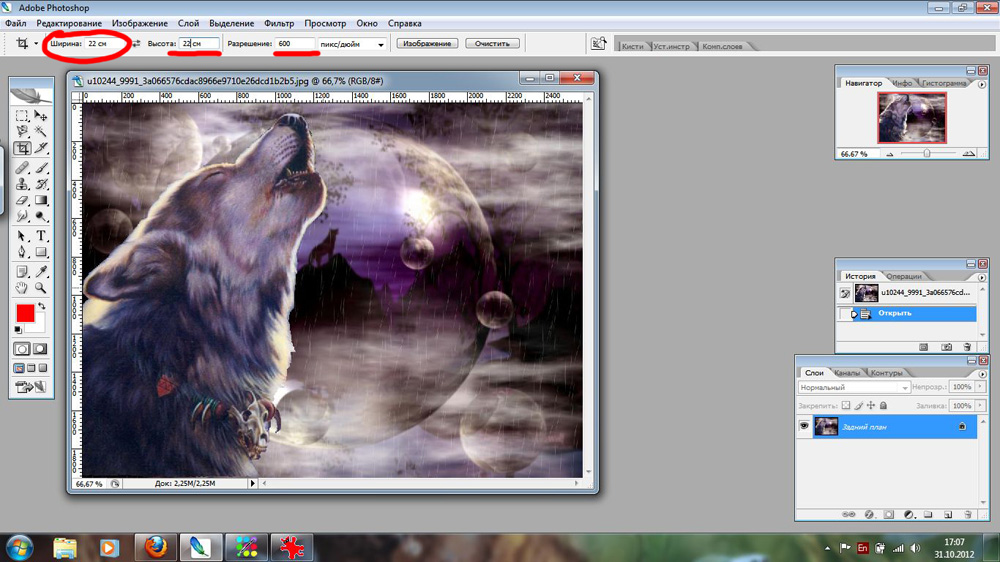1000x562 pixels.
Task: Open the History panel options menu
Action: coord(982,277)
